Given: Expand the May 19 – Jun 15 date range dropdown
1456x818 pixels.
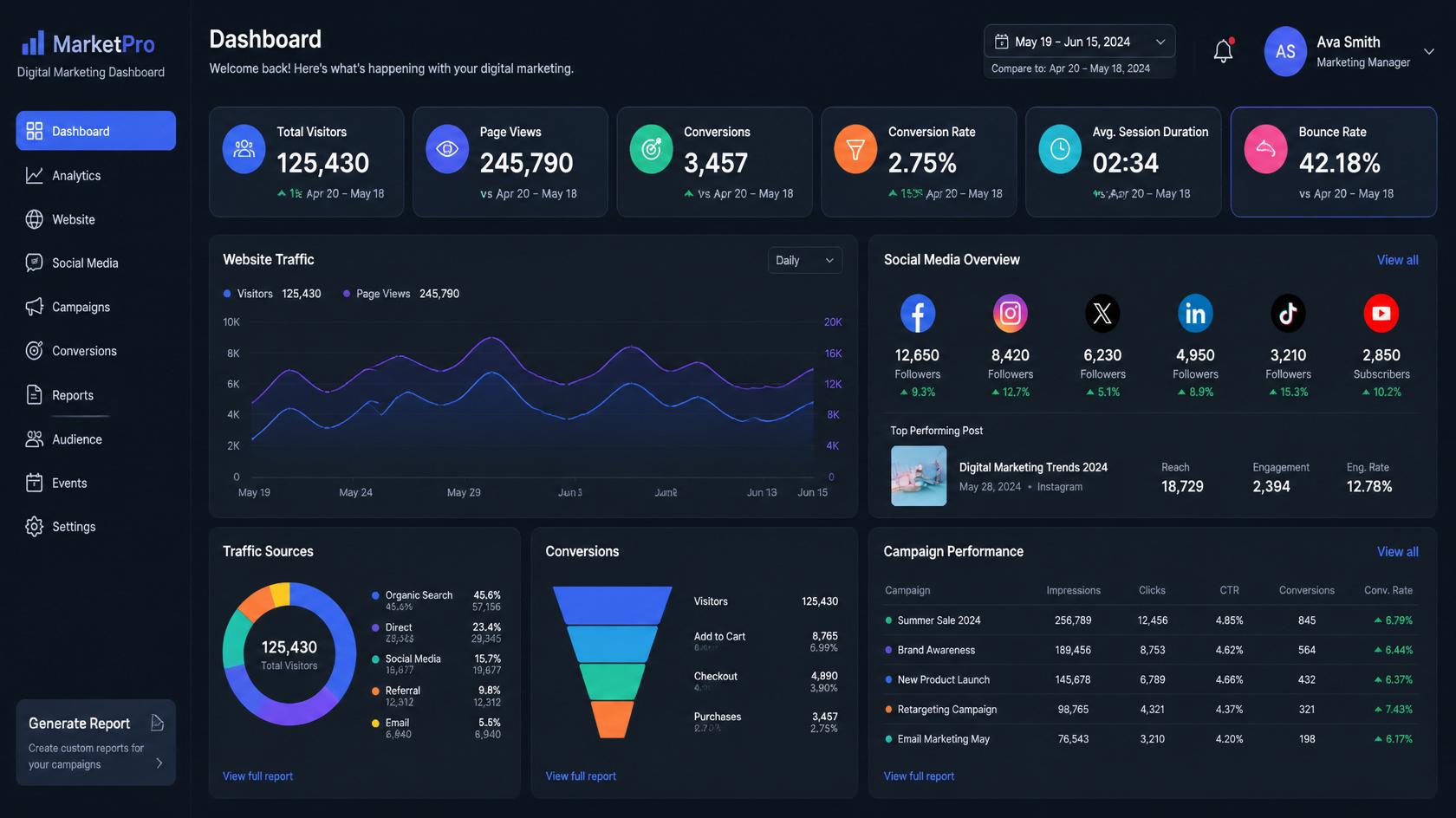Looking at the screenshot, I should click(1080, 42).
